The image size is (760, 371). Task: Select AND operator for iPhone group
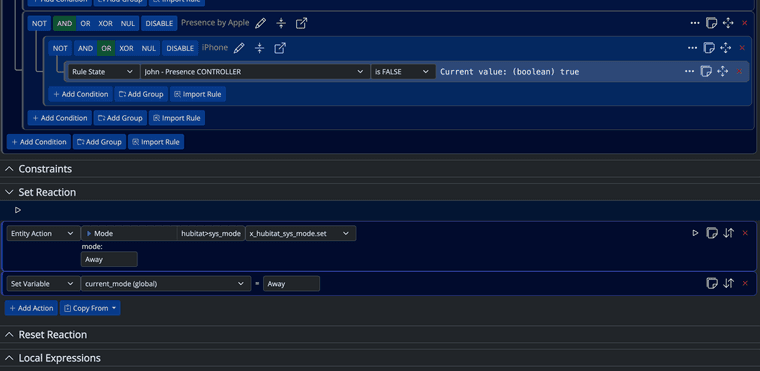coord(85,48)
